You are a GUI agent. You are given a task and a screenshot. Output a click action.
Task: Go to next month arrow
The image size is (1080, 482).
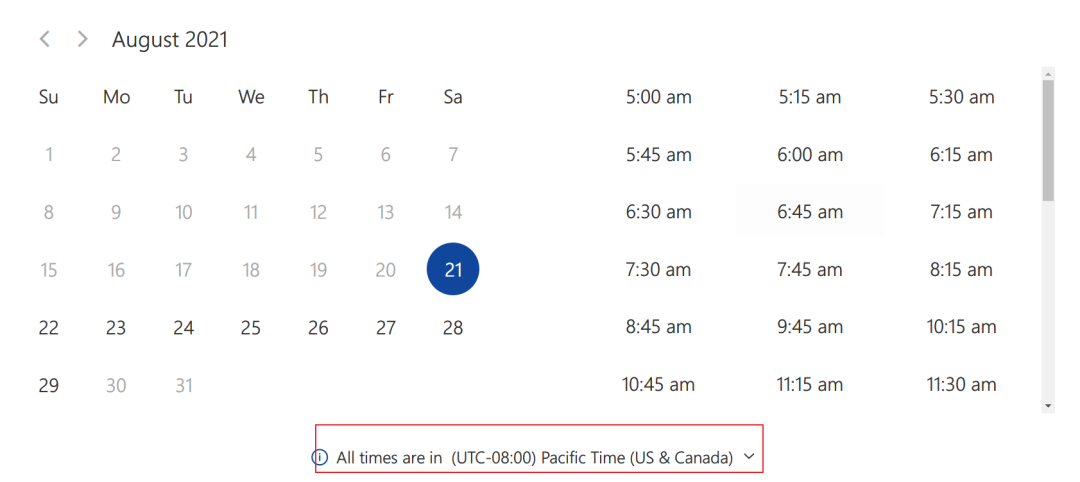83,39
